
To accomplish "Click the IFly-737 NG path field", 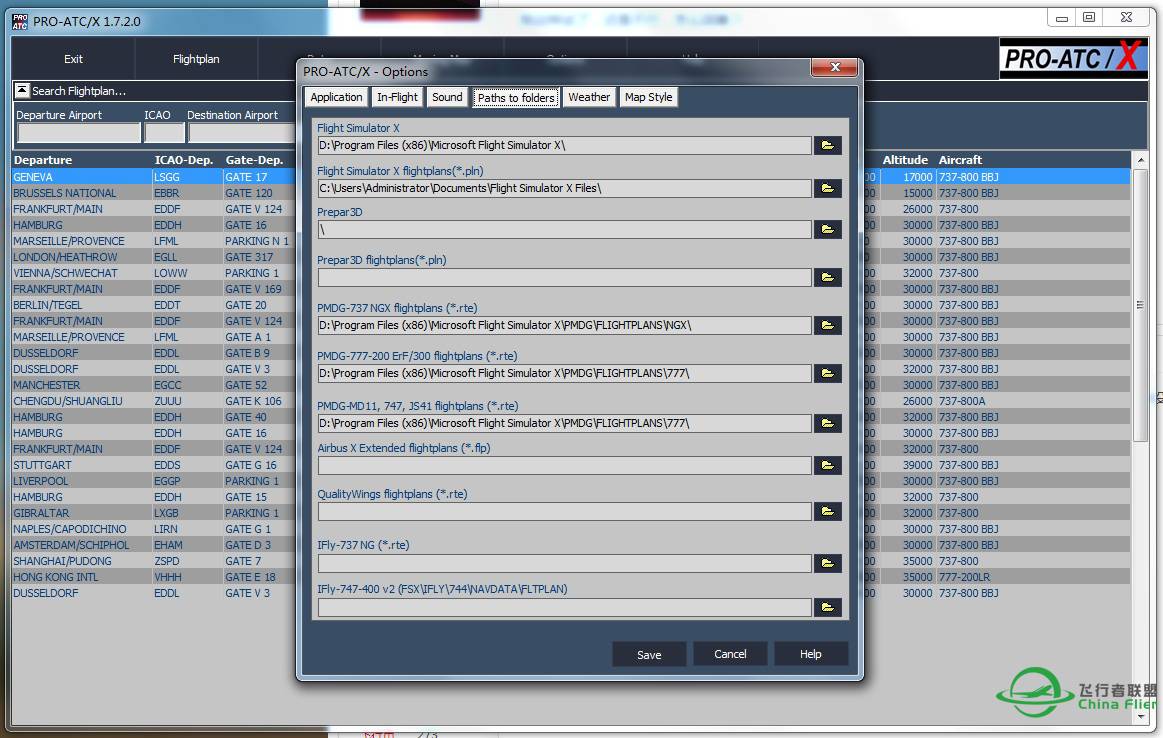I will point(564,564).
